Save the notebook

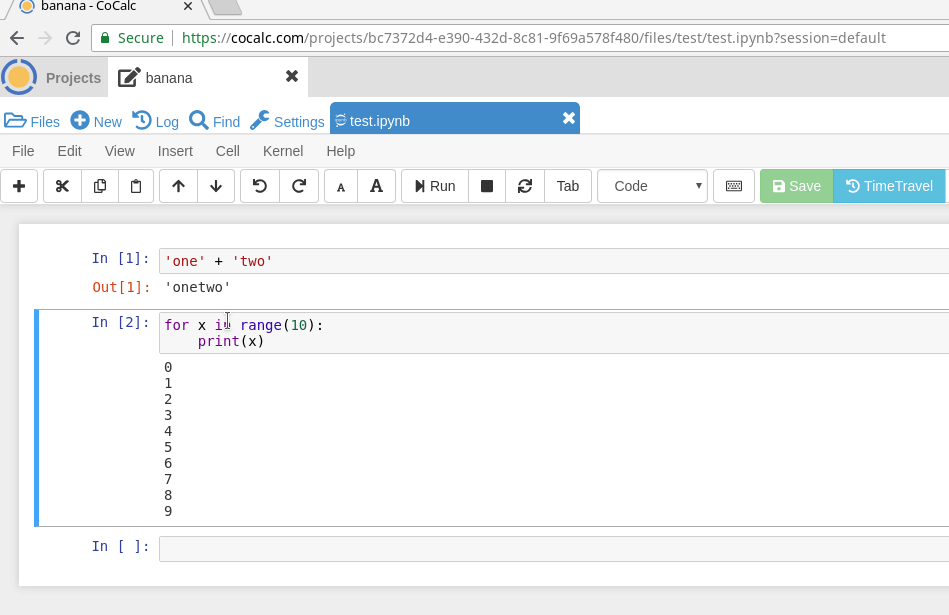(796, 186)
